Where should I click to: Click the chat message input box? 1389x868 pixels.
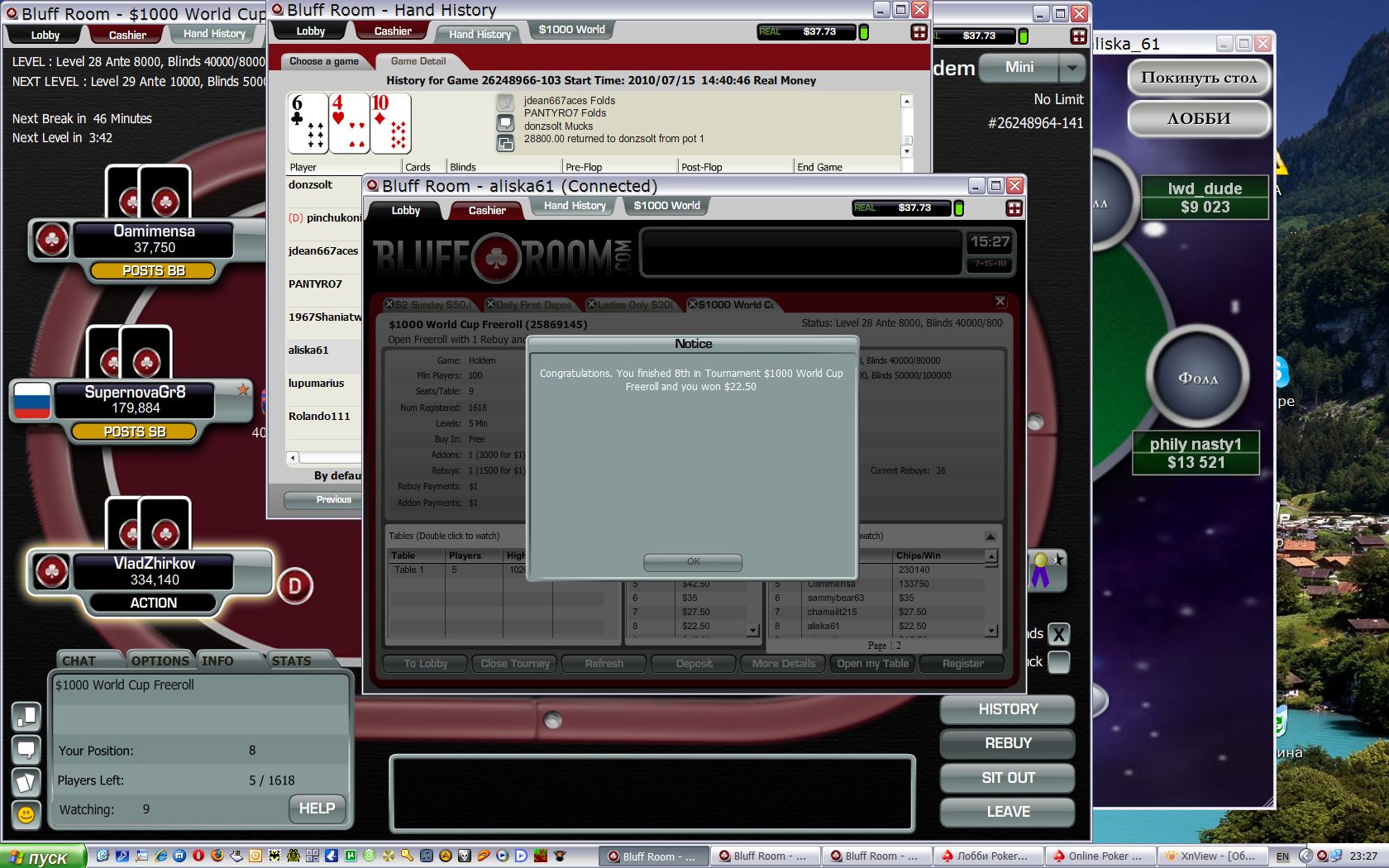click(652, 793)
